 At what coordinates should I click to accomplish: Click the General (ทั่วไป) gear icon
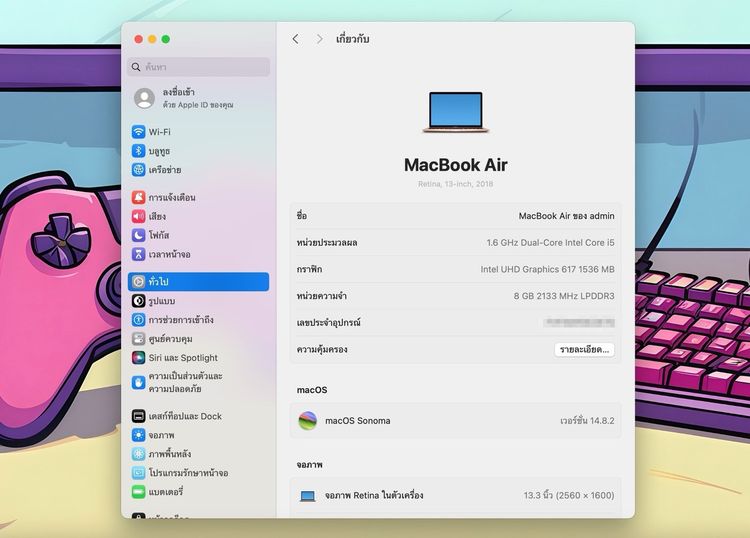[138, 282]
